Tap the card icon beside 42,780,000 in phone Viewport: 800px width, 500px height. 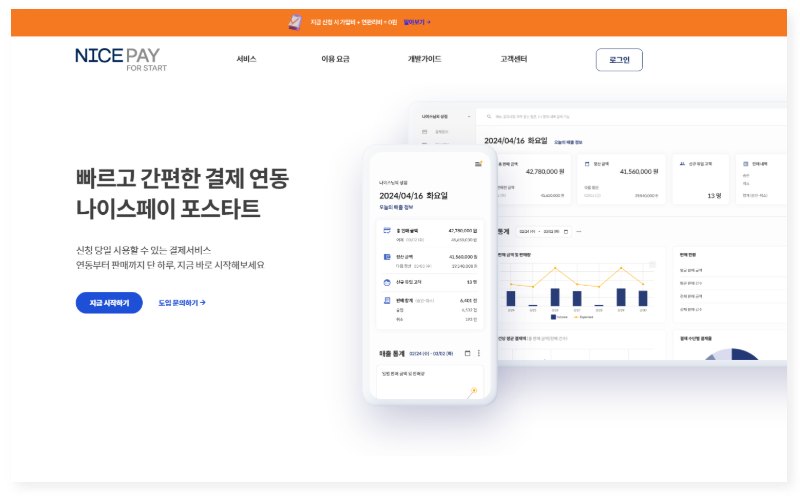click(387, 231)
